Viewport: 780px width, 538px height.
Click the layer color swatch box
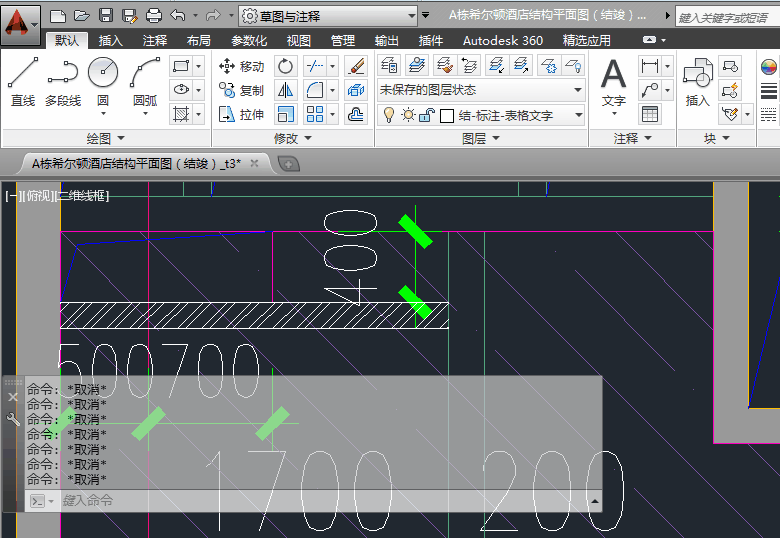446,115
